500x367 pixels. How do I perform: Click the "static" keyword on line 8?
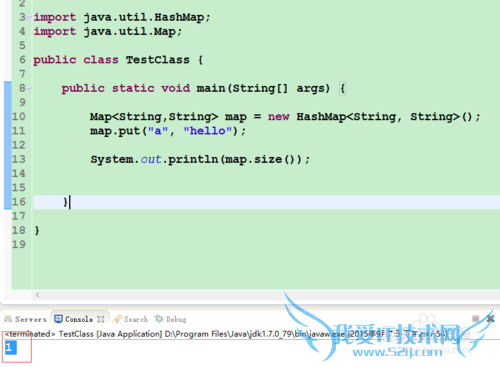click(x=133, y=88)
